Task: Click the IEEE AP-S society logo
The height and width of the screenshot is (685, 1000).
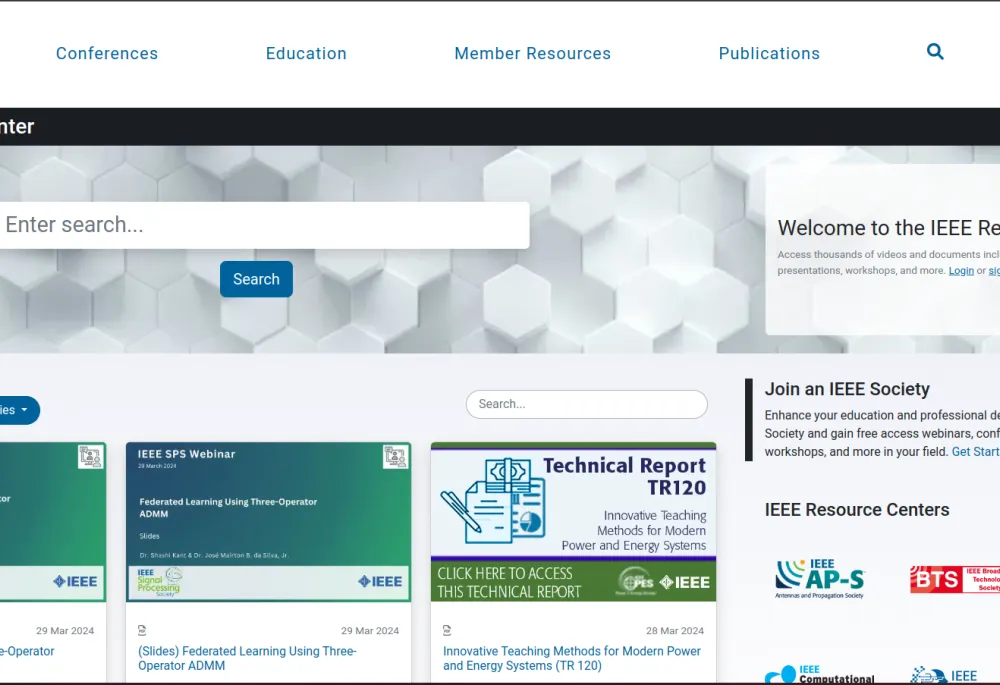Action: [x=820, y=578]
